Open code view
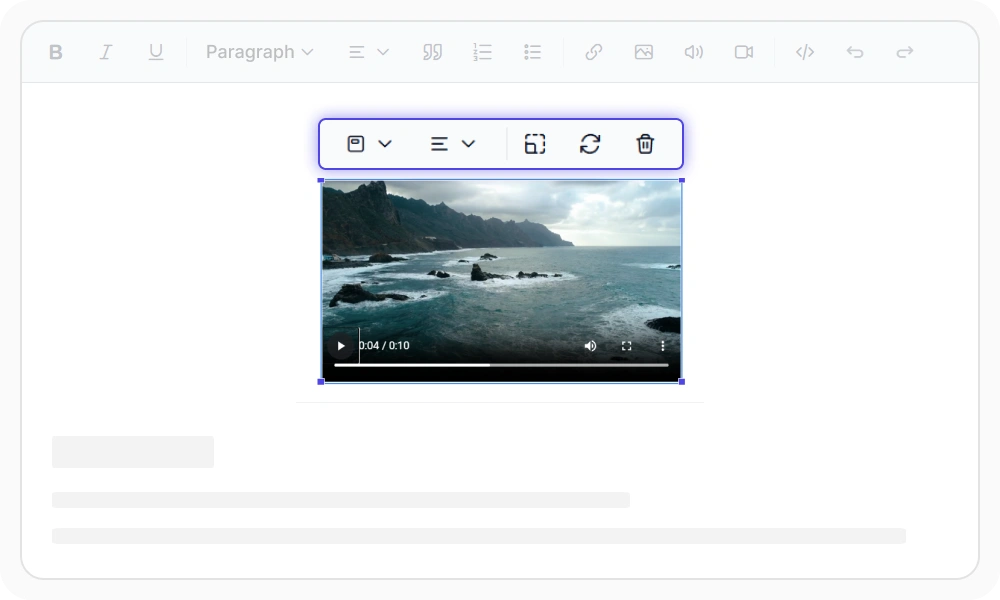The height and width of the screenshot is (600, 1000). coord(805,52)
